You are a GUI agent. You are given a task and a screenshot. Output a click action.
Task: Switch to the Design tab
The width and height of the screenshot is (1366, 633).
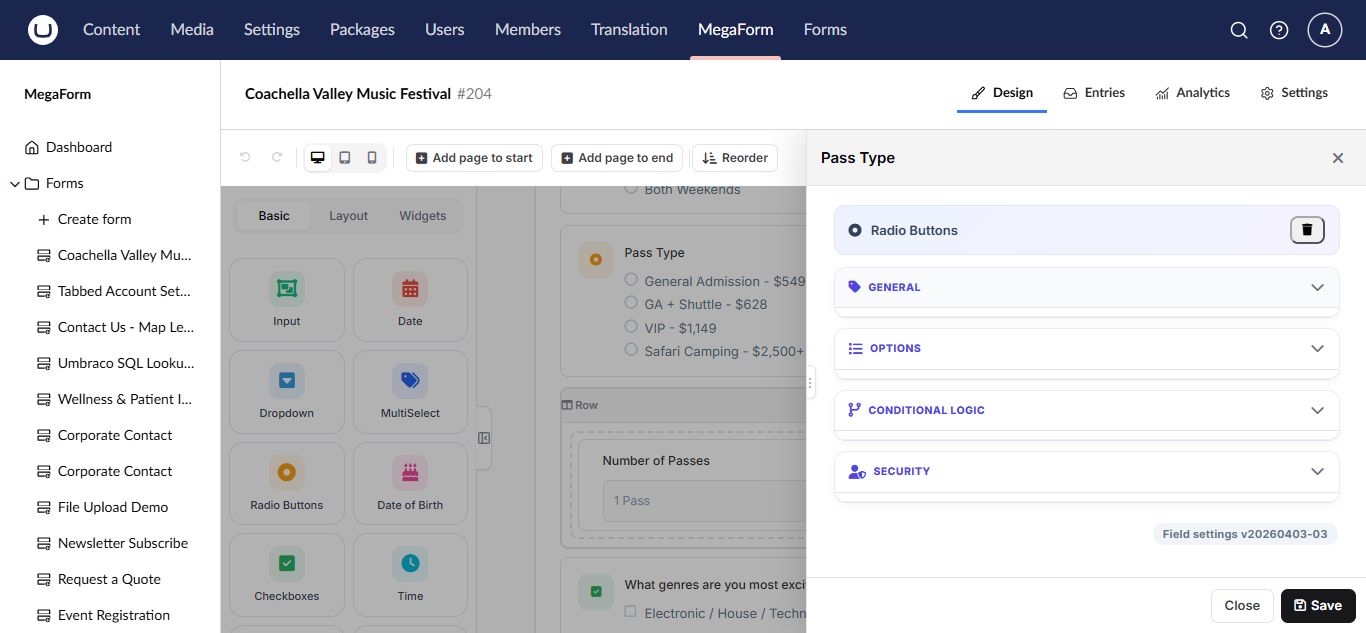click(1002, 93)
